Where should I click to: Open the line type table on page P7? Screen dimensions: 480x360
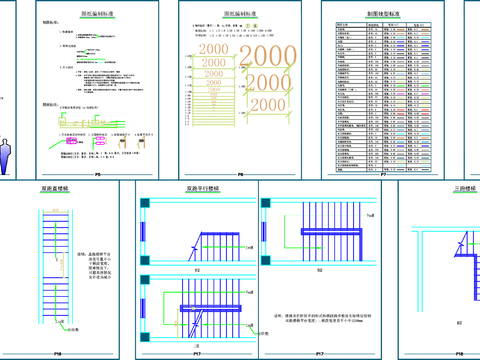coord(383,97)
